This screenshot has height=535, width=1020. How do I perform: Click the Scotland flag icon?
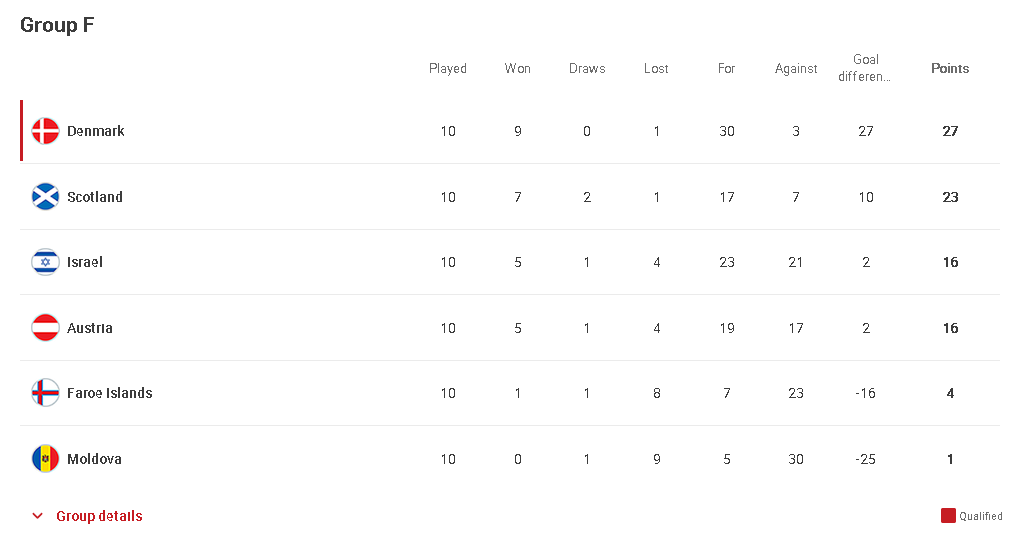pos(46,197)
